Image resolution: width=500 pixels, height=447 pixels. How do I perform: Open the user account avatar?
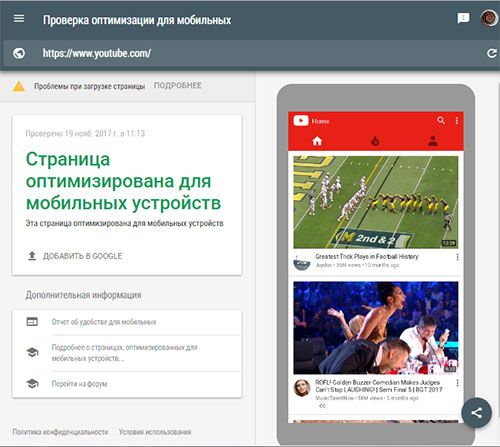coord(489,18)
